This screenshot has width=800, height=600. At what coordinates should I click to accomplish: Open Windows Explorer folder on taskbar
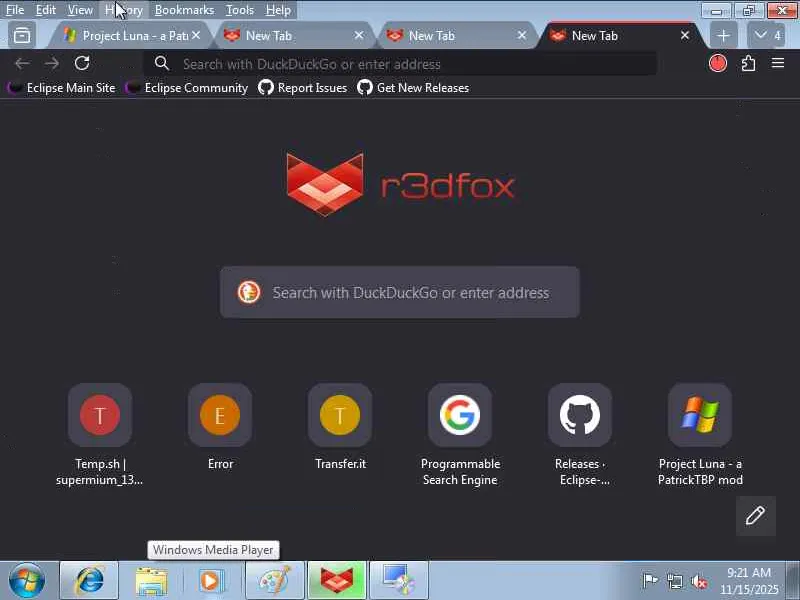point(151,581)
